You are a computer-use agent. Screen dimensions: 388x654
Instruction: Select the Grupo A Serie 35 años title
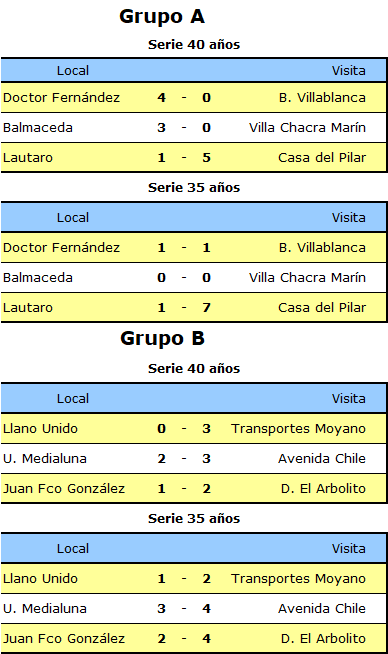(194, 188)
